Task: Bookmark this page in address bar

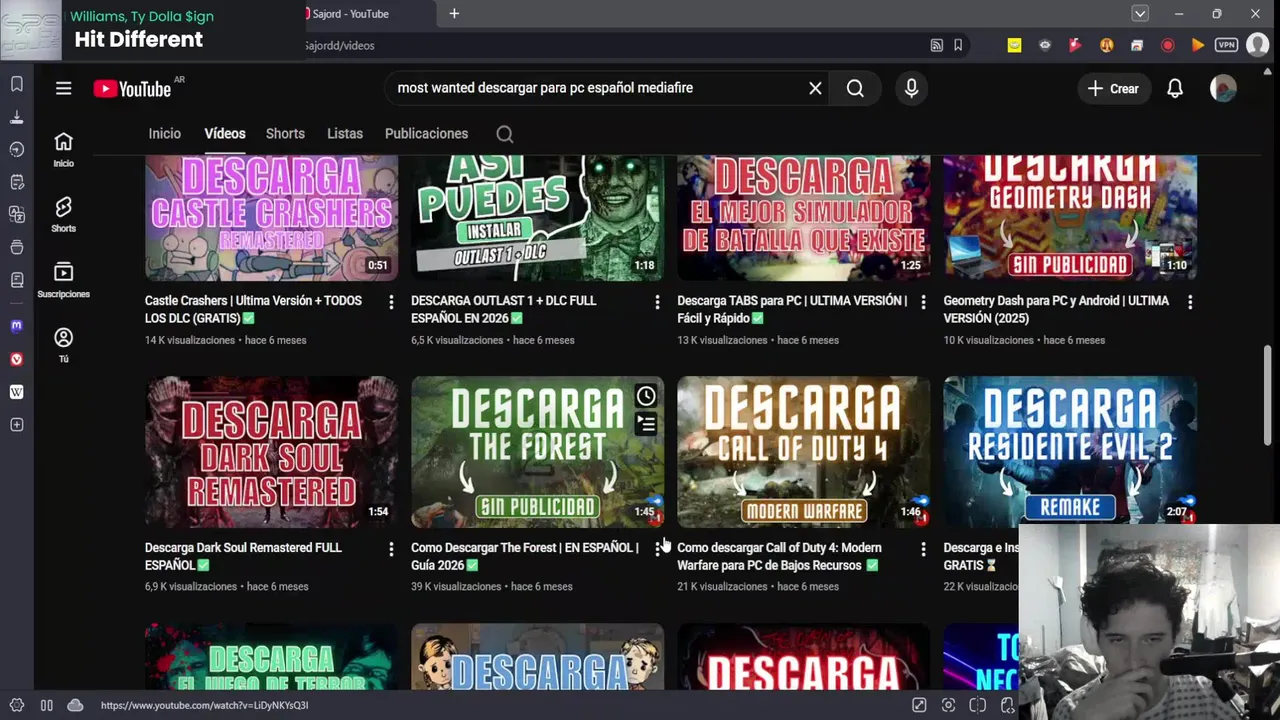Action: point(958,45)
